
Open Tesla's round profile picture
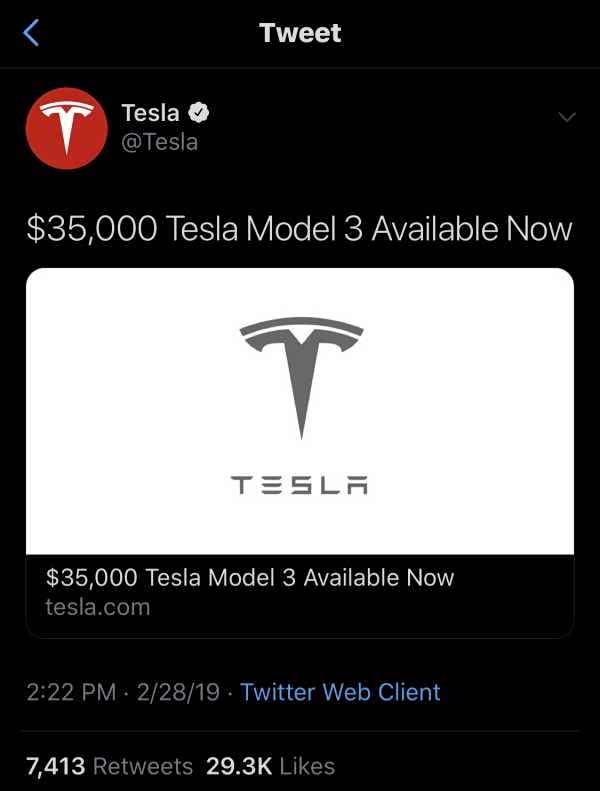66,128
